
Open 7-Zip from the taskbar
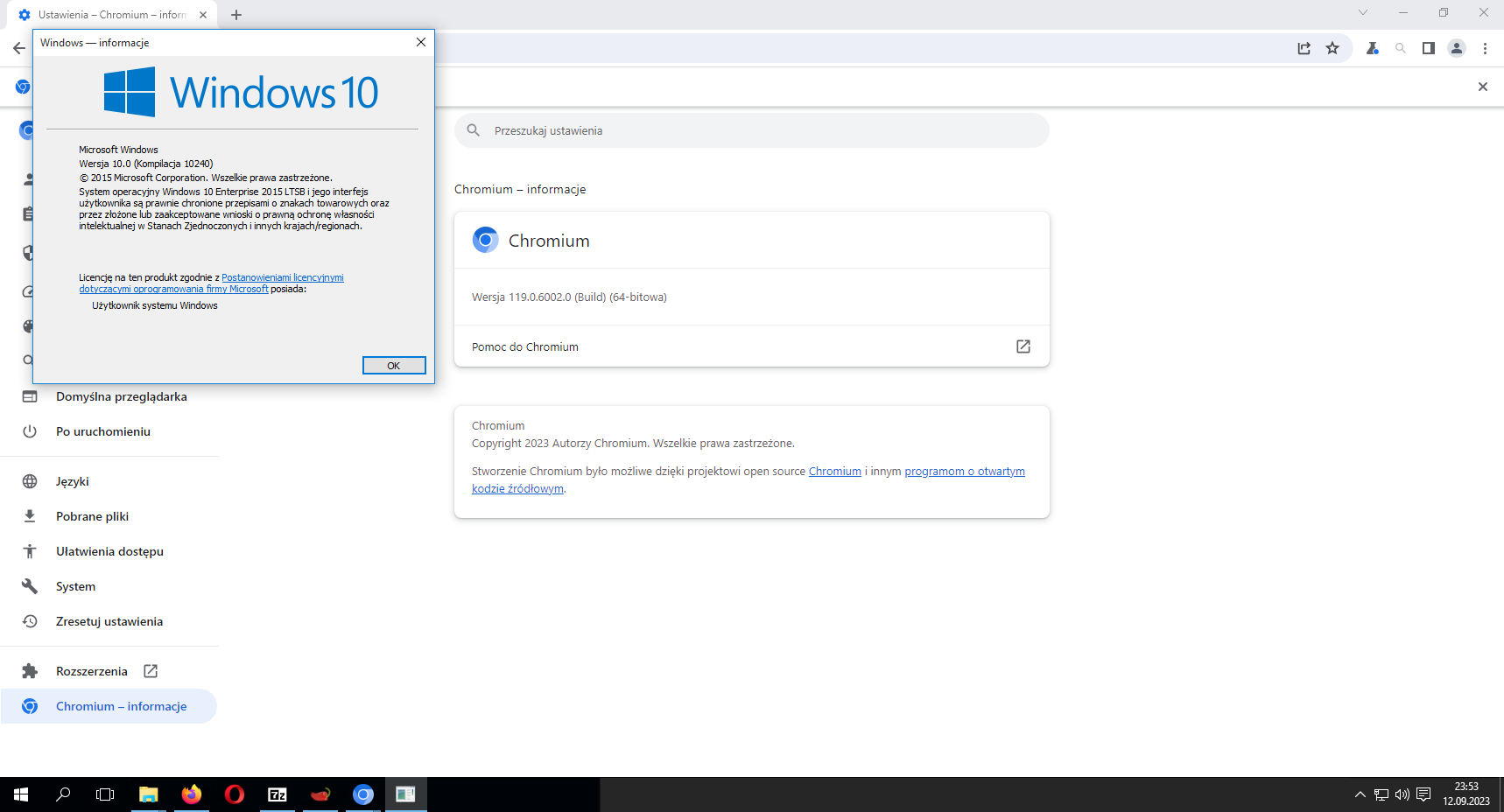pos(278,794)
